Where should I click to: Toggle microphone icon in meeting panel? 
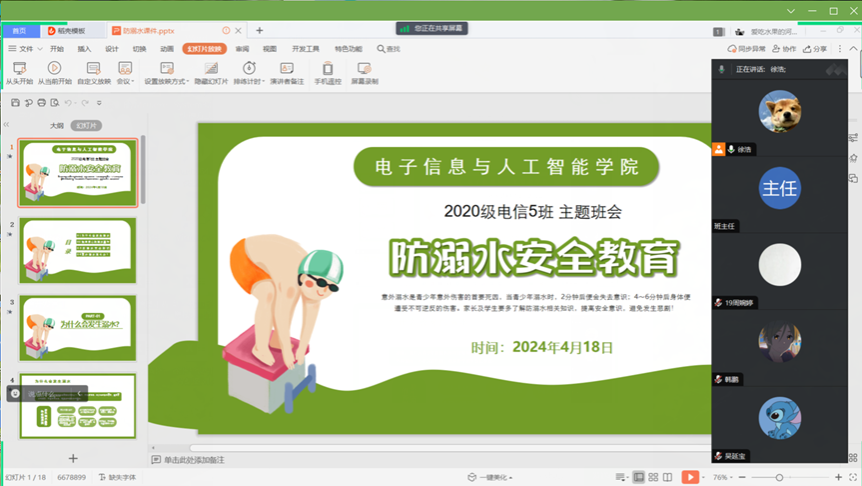tap(722, 70)
